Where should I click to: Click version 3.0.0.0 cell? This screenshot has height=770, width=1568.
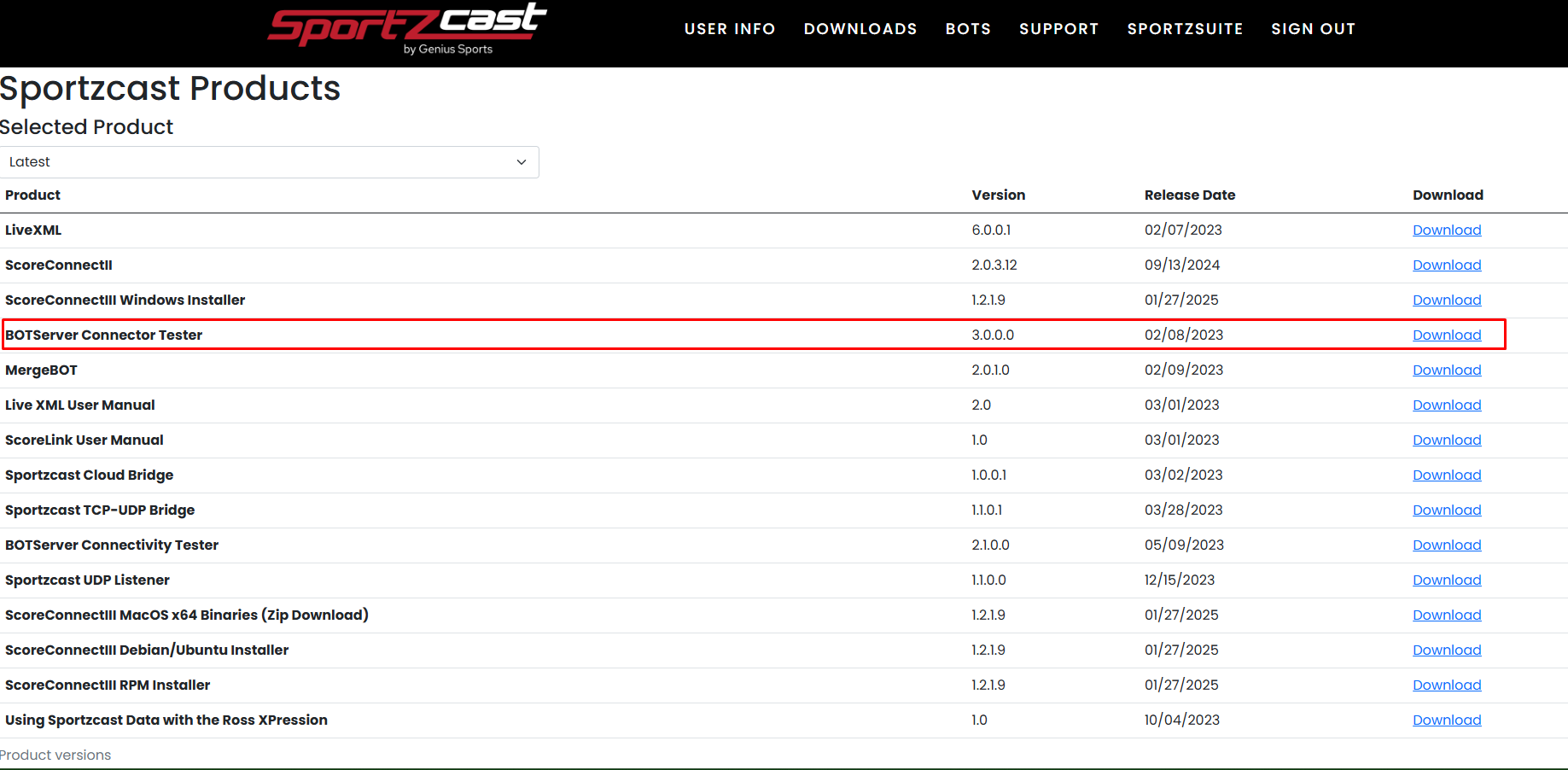click(x=993, y=335)
